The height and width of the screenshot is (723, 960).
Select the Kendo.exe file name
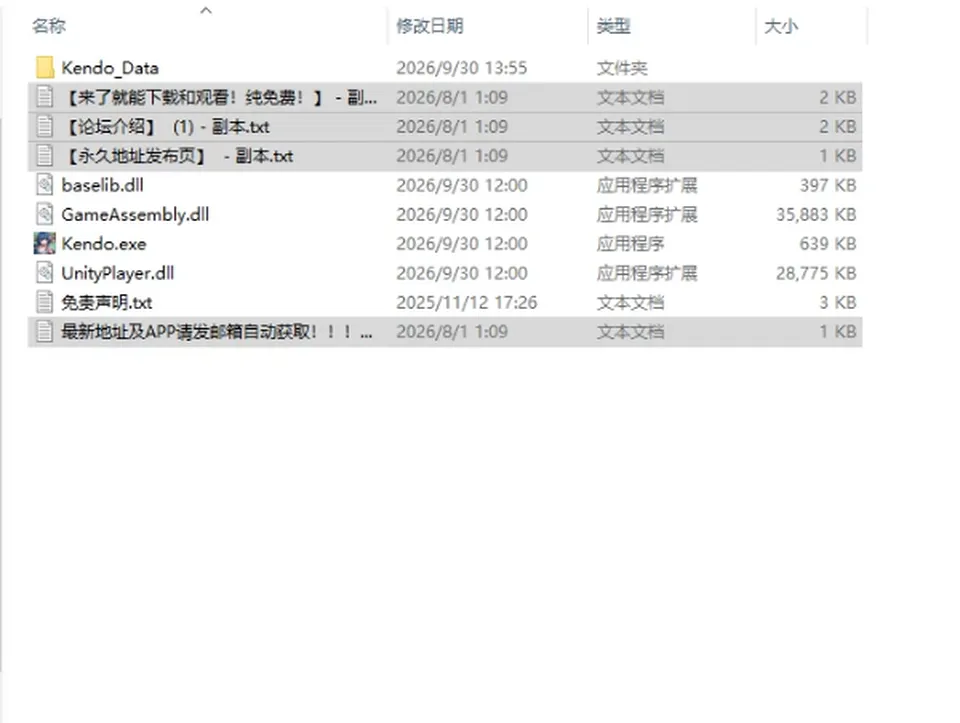point(104,244)
